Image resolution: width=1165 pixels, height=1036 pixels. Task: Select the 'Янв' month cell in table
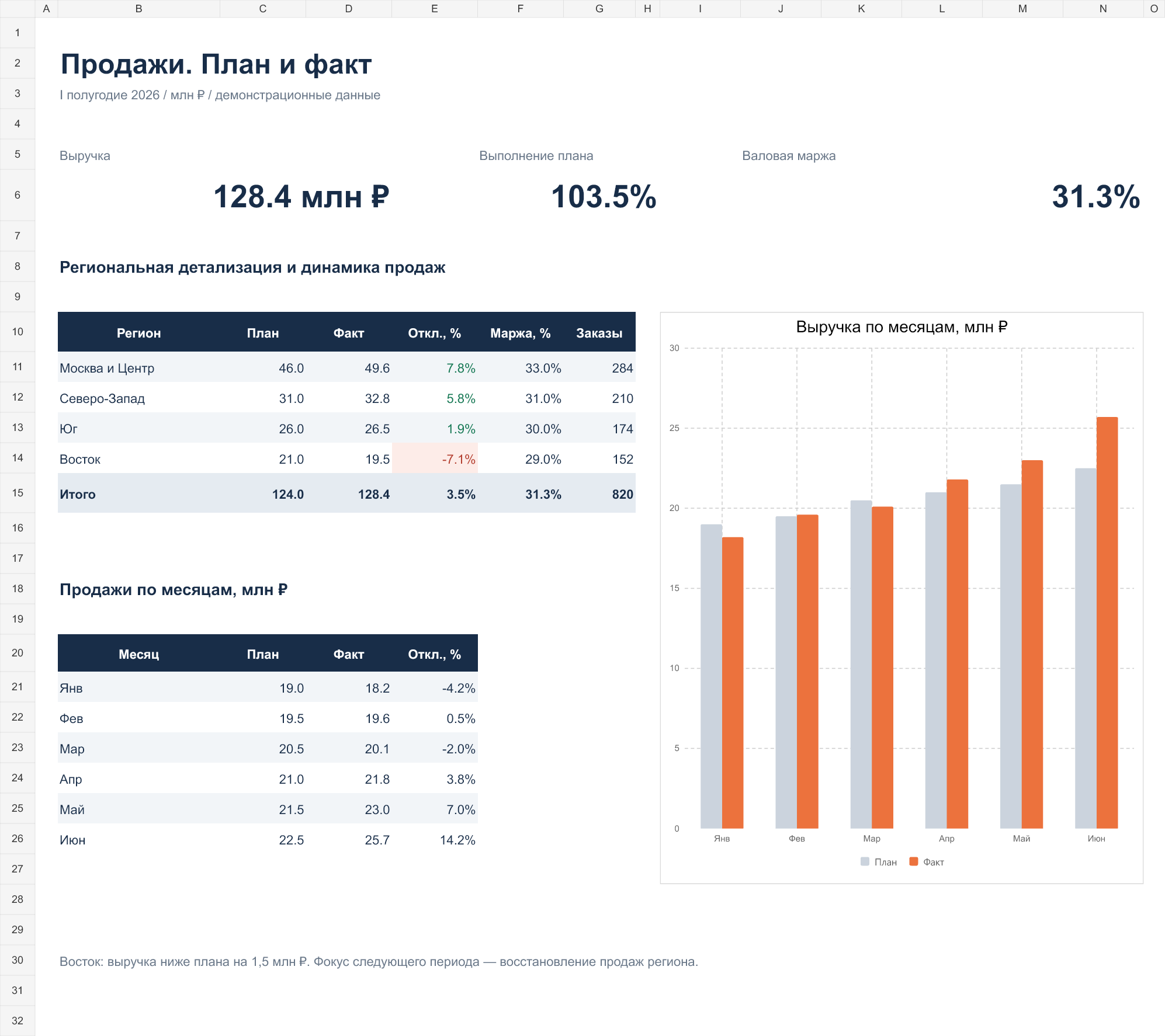138,688
